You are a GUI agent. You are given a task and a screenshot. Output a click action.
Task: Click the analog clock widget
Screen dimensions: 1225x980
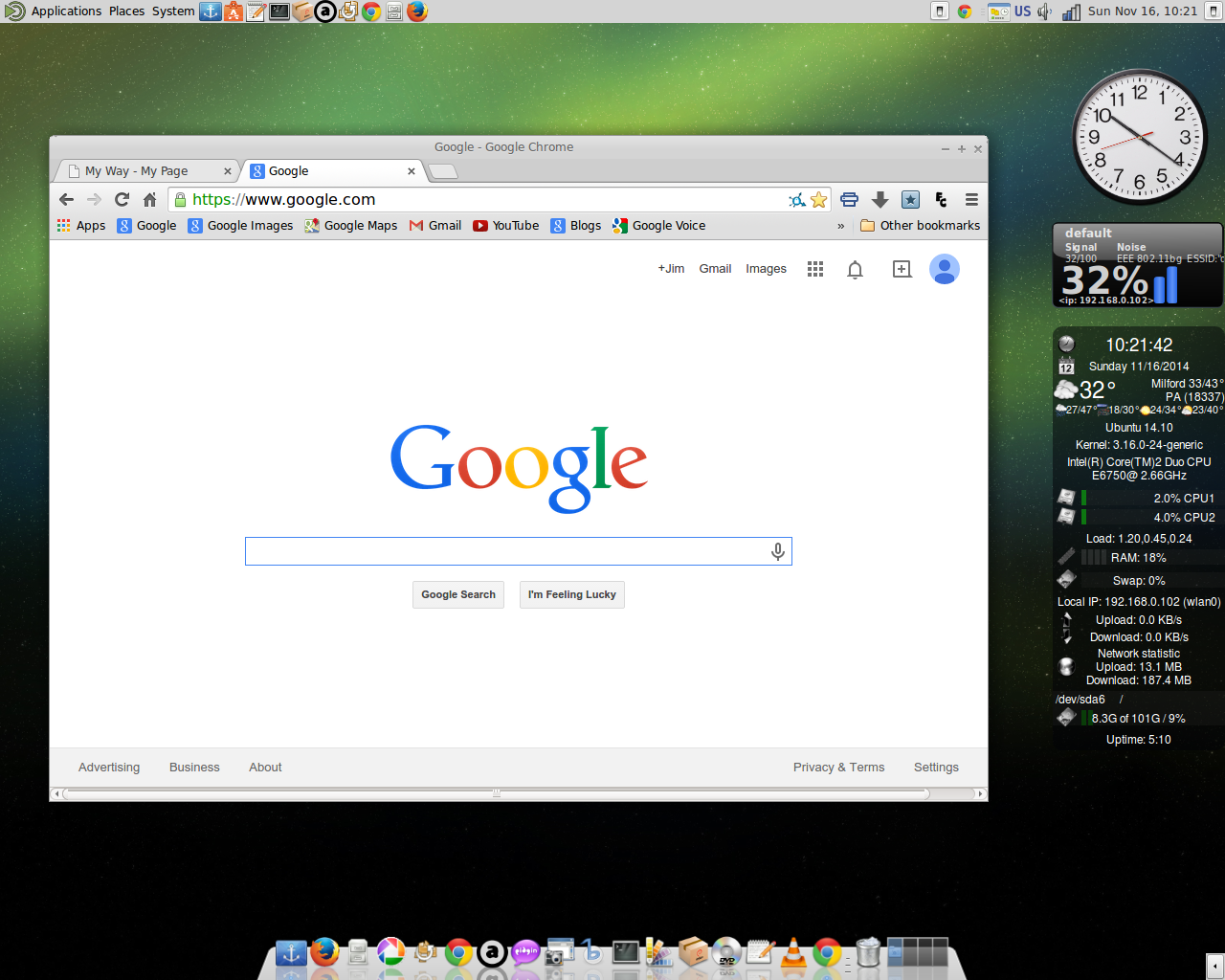(x=1139, y=137)
